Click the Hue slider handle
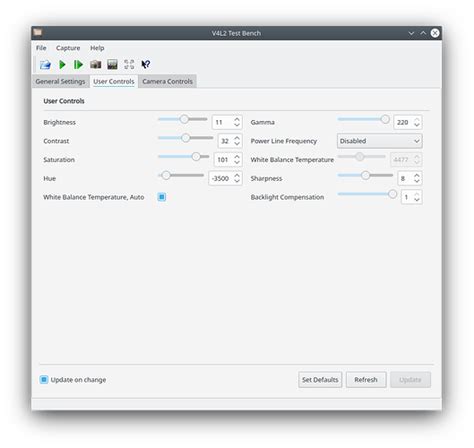Viewport: 474px width, 448px height. [x=166, y=175]
